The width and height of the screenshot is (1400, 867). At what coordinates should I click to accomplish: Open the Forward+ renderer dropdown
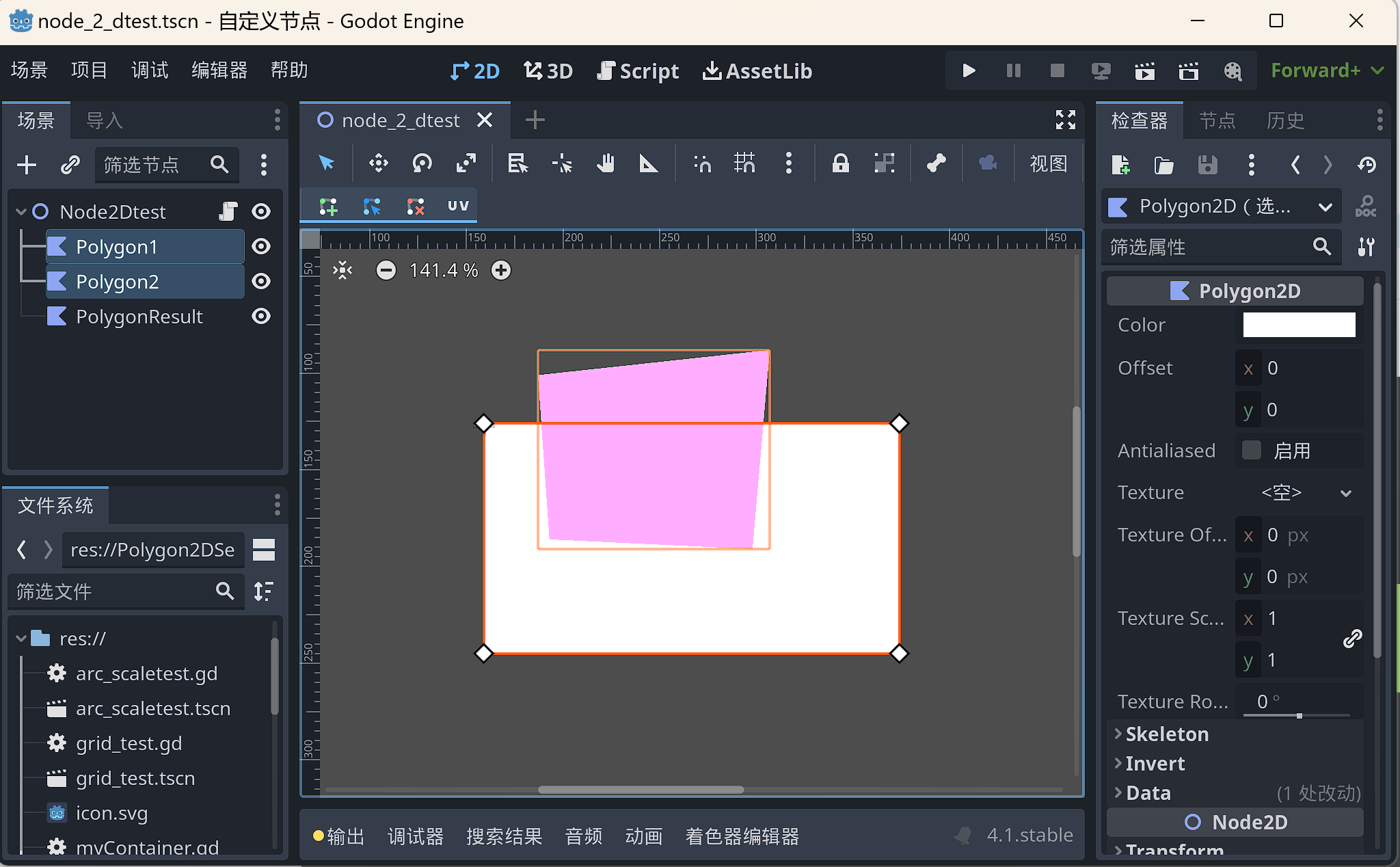tap(1327, 70)
